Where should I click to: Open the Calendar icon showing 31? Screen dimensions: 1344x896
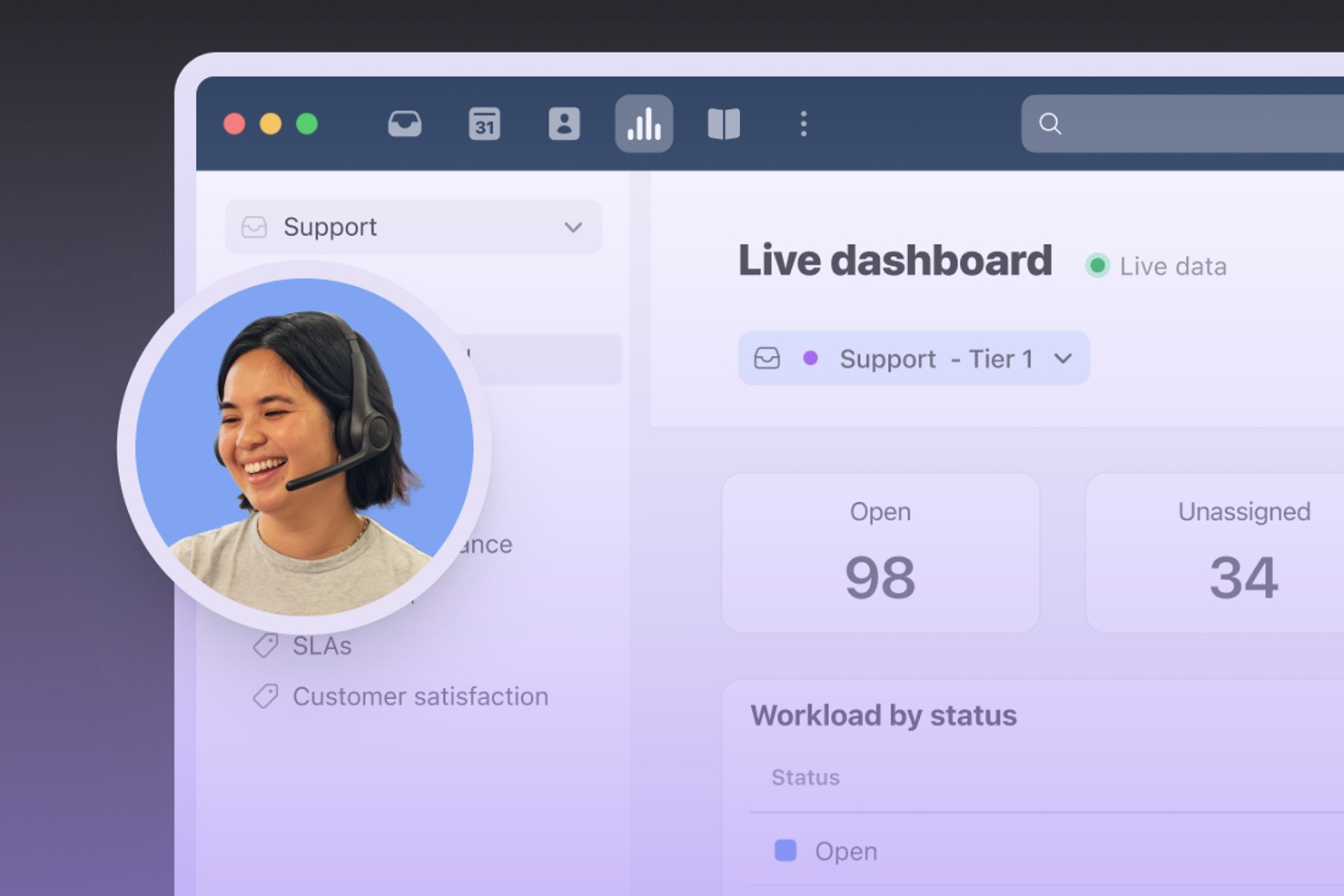pos(484,123)
